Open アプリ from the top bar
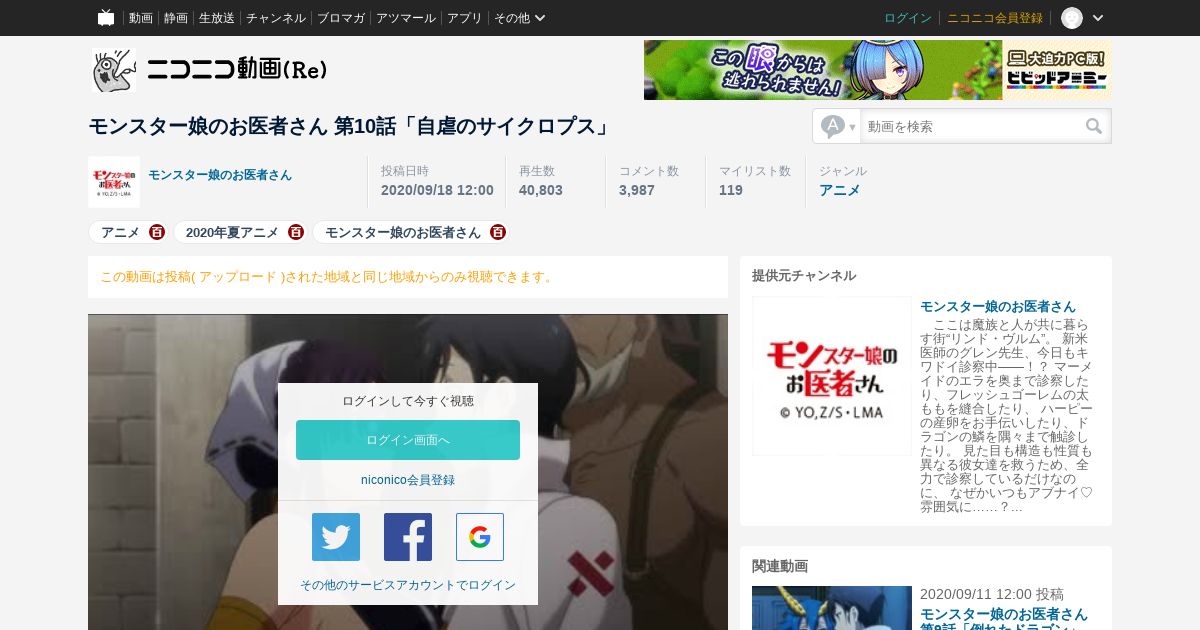Image resolution: width=1200 pixels, height=630 pixels. (465, 18)
